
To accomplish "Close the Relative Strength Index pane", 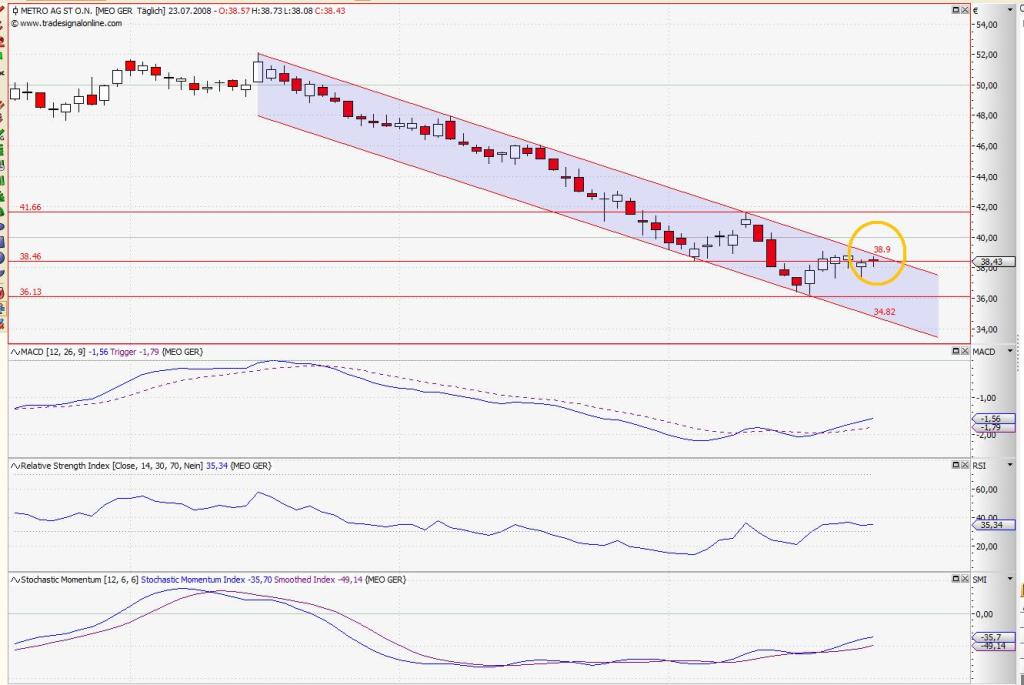I will 965,465.
